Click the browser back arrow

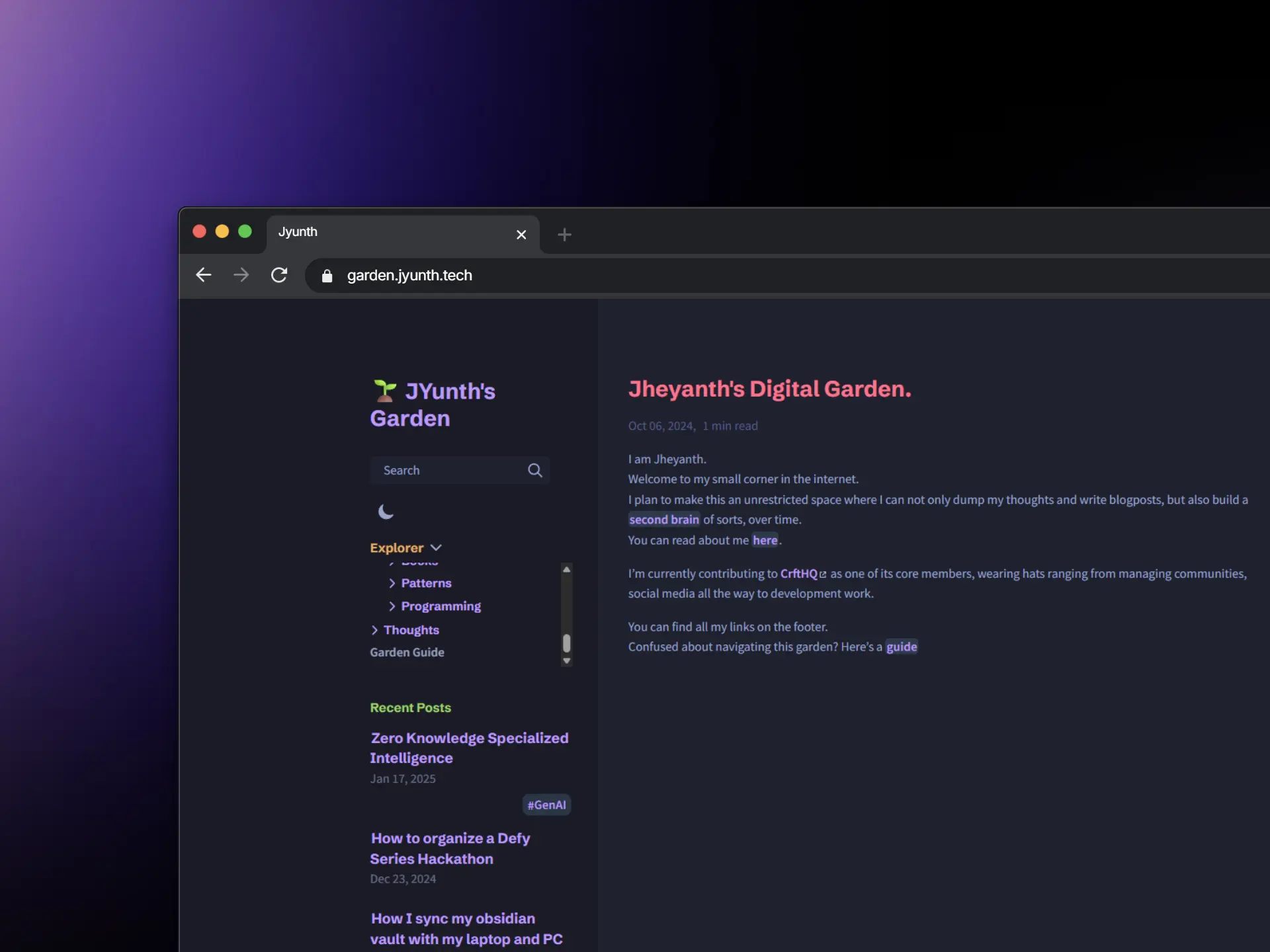pos(204,275)
